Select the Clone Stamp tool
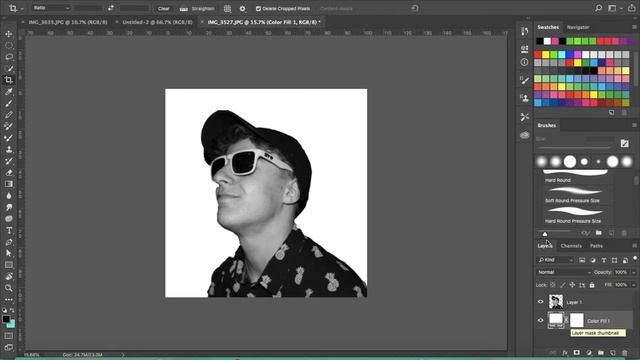The width and height of the screenshot is (640, 360). tap(9, 149)
